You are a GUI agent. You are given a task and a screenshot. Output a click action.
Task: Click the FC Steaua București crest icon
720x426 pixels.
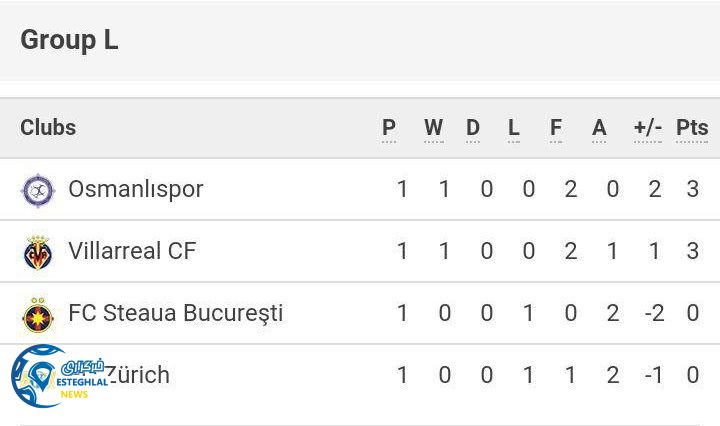[38, 314]
